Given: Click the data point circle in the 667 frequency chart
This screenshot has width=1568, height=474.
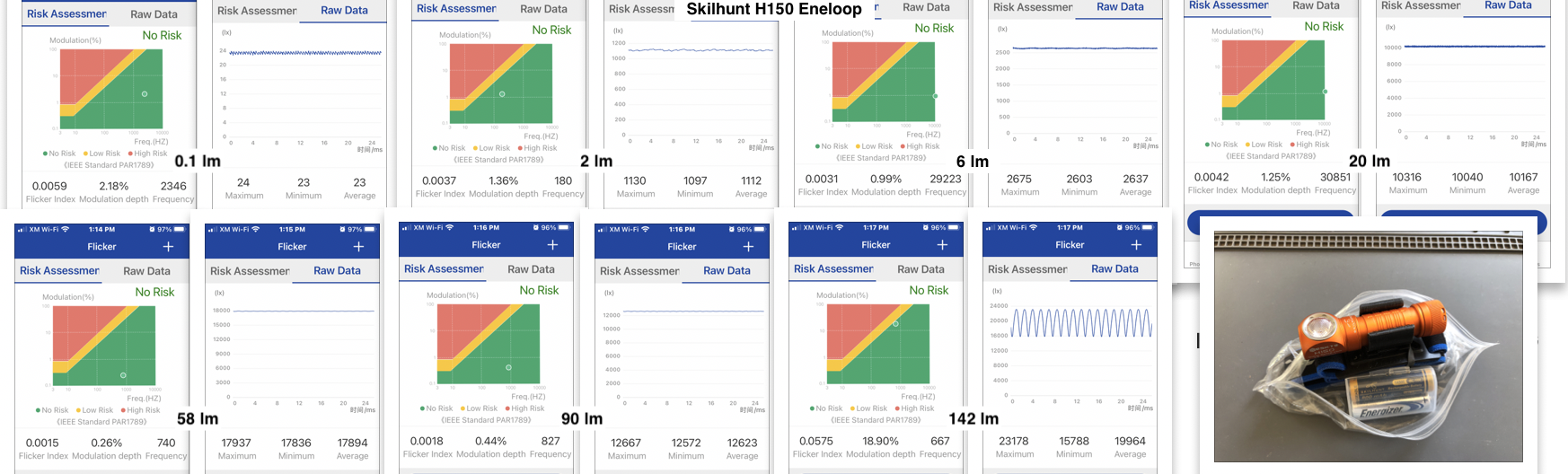Looking at the screenshot, I should [x=895, y=323].
